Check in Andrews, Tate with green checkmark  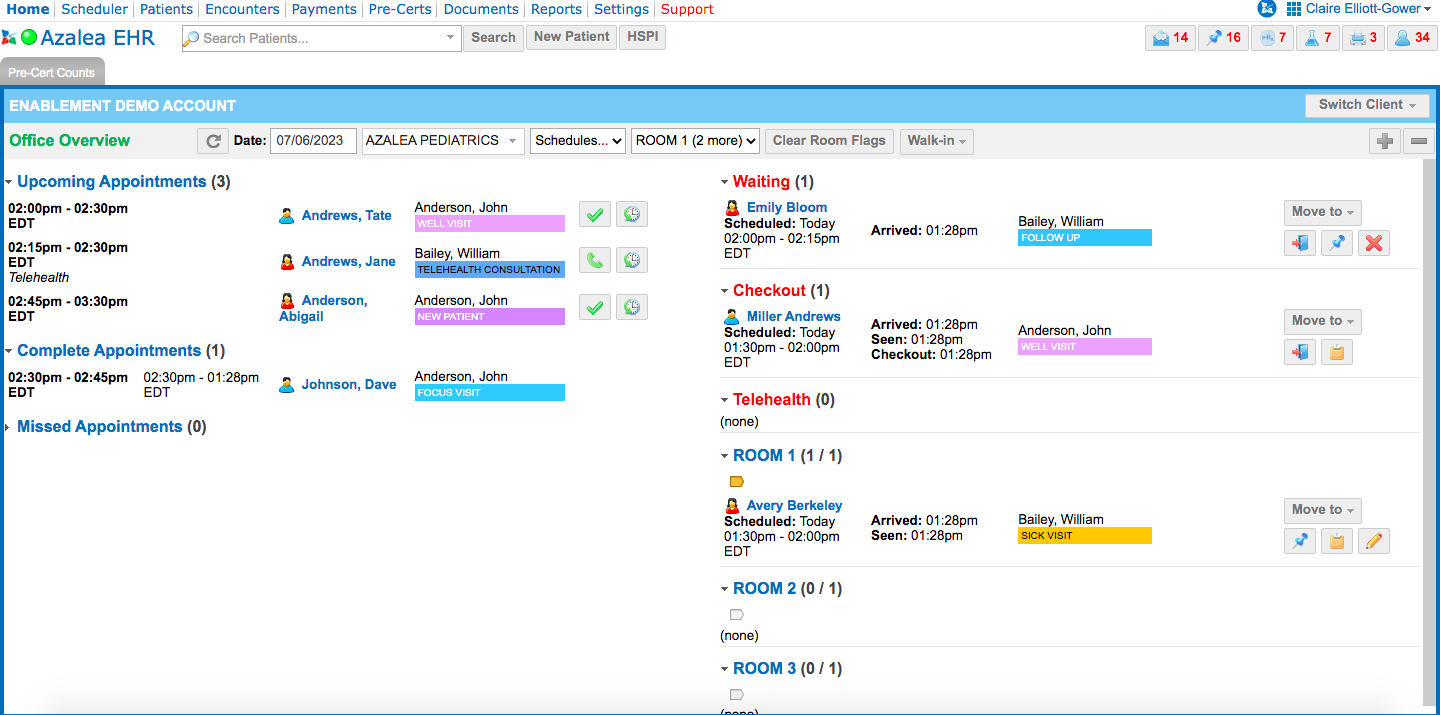pos(595,214)
